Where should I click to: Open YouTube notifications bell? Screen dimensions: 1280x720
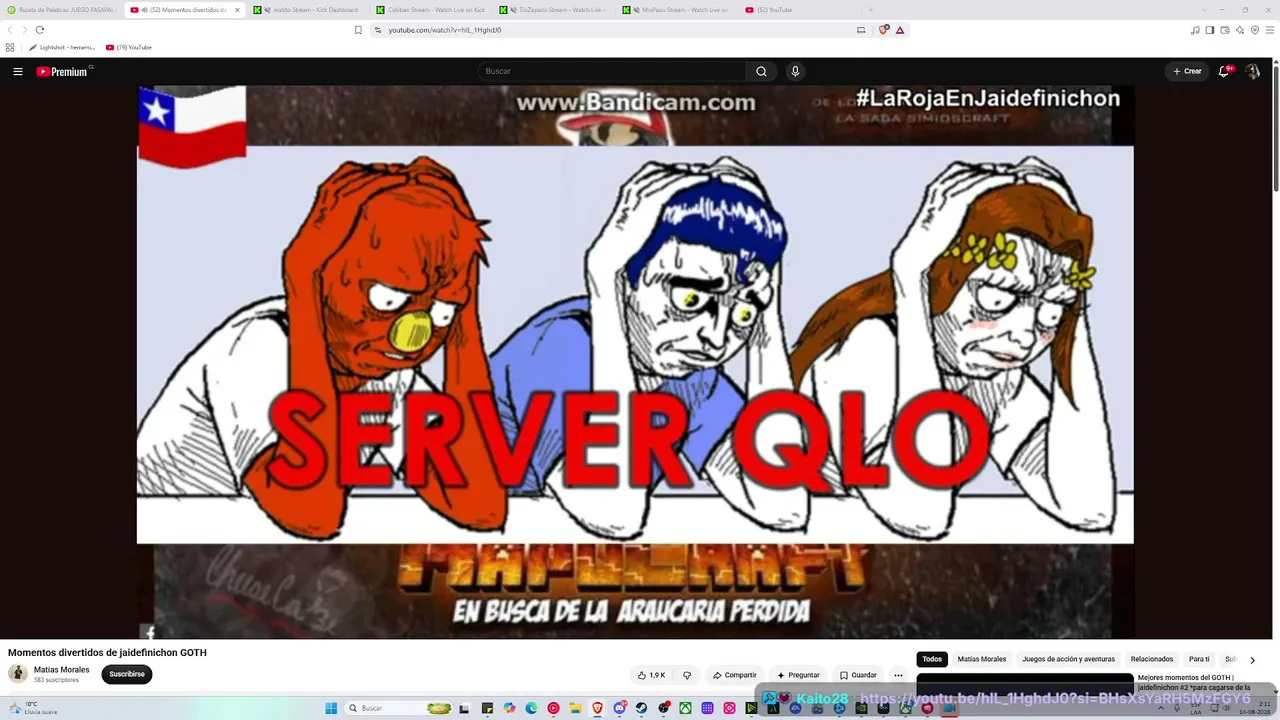pyautogui.click(x=1224, y=71)
